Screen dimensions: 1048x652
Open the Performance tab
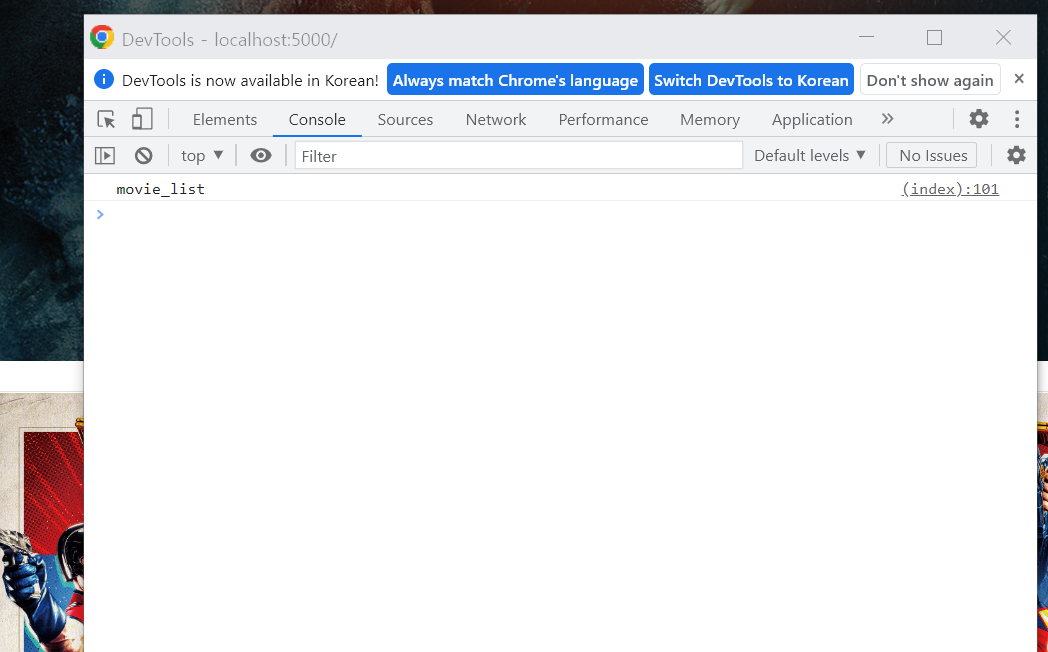[x=604, y=120]
